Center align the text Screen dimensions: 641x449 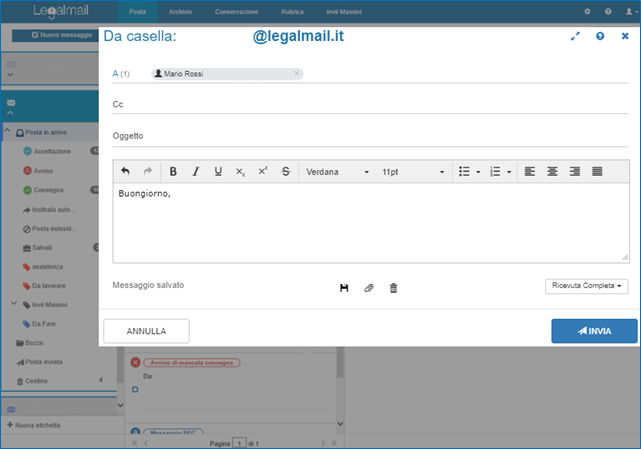[552, 172]
